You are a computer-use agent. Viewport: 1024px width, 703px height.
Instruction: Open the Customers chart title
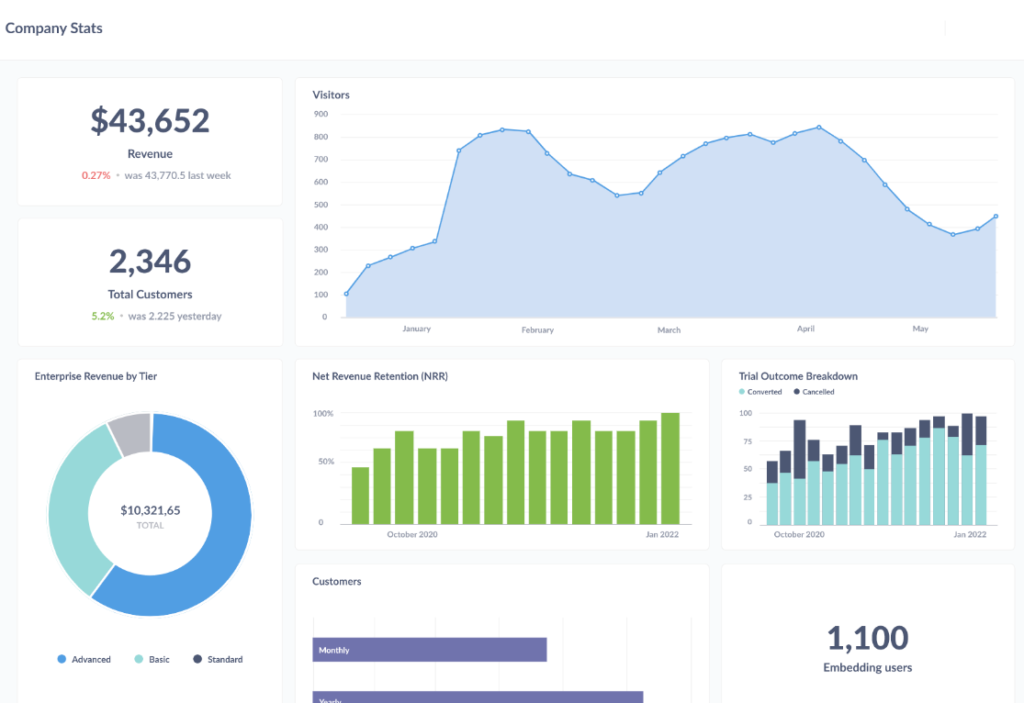point(336,581)
